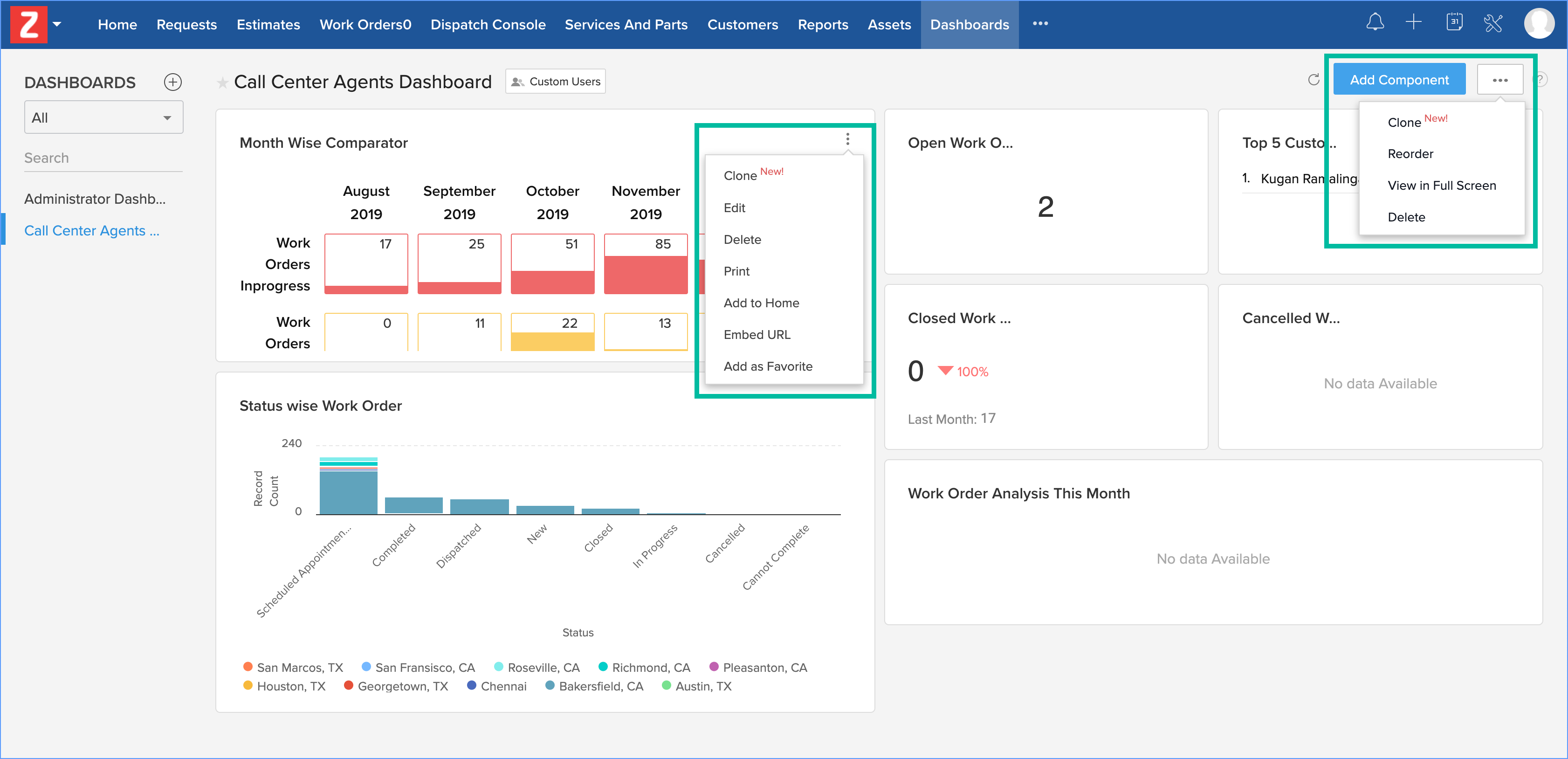Click the user profile avatar
This screenshot has width=1568, height=759.
[x=1539, y=23]
